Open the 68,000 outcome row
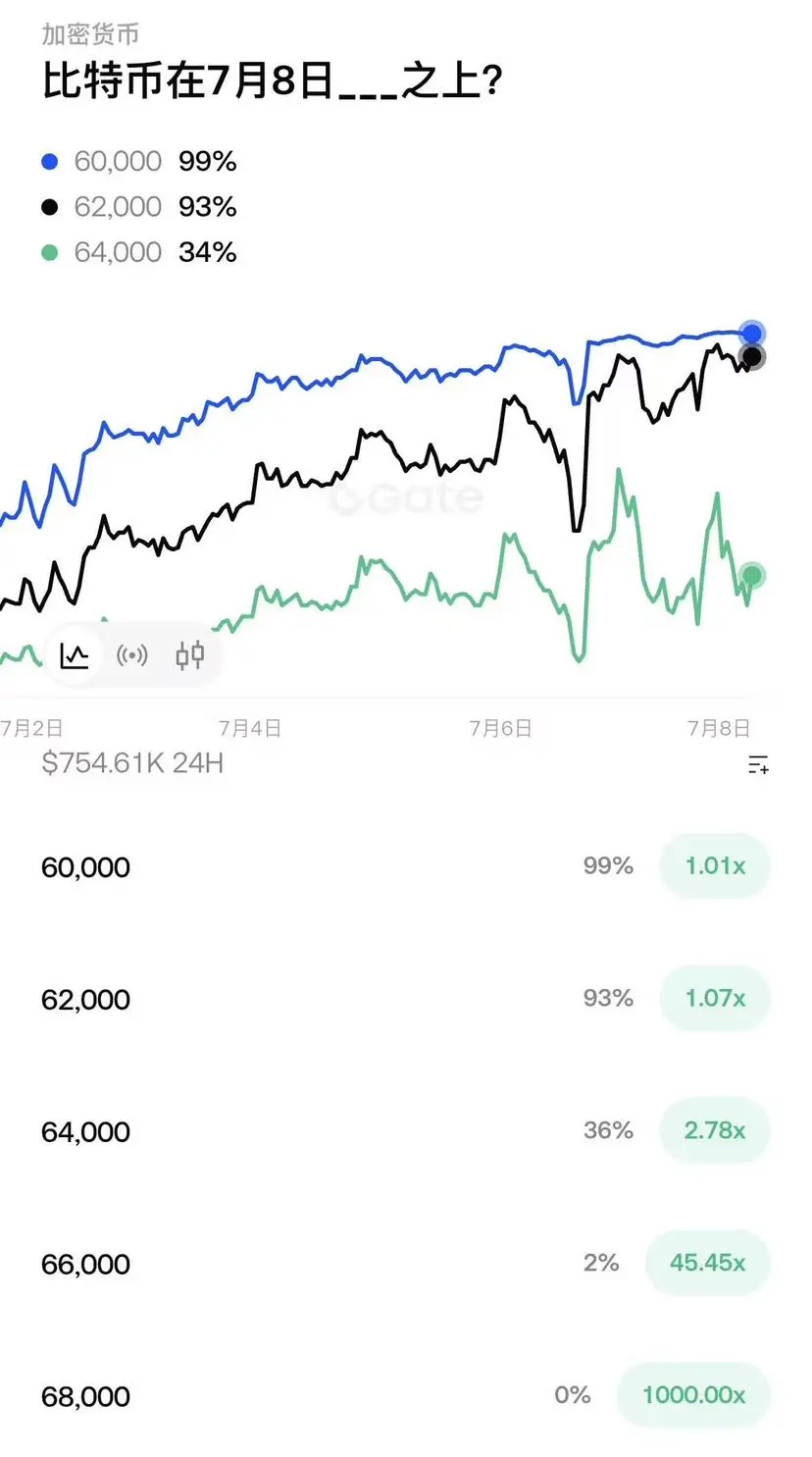The height and width of the screenshot is (1457, 812). click(406, 1395)
